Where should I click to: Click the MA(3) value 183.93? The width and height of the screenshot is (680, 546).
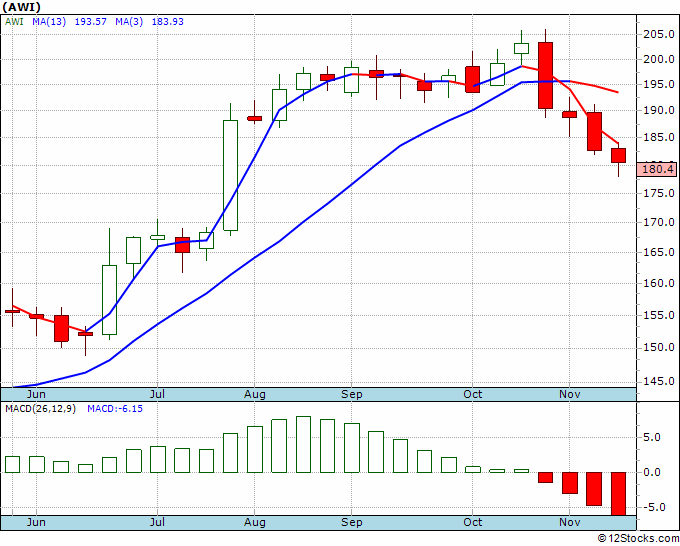(167, 21)
